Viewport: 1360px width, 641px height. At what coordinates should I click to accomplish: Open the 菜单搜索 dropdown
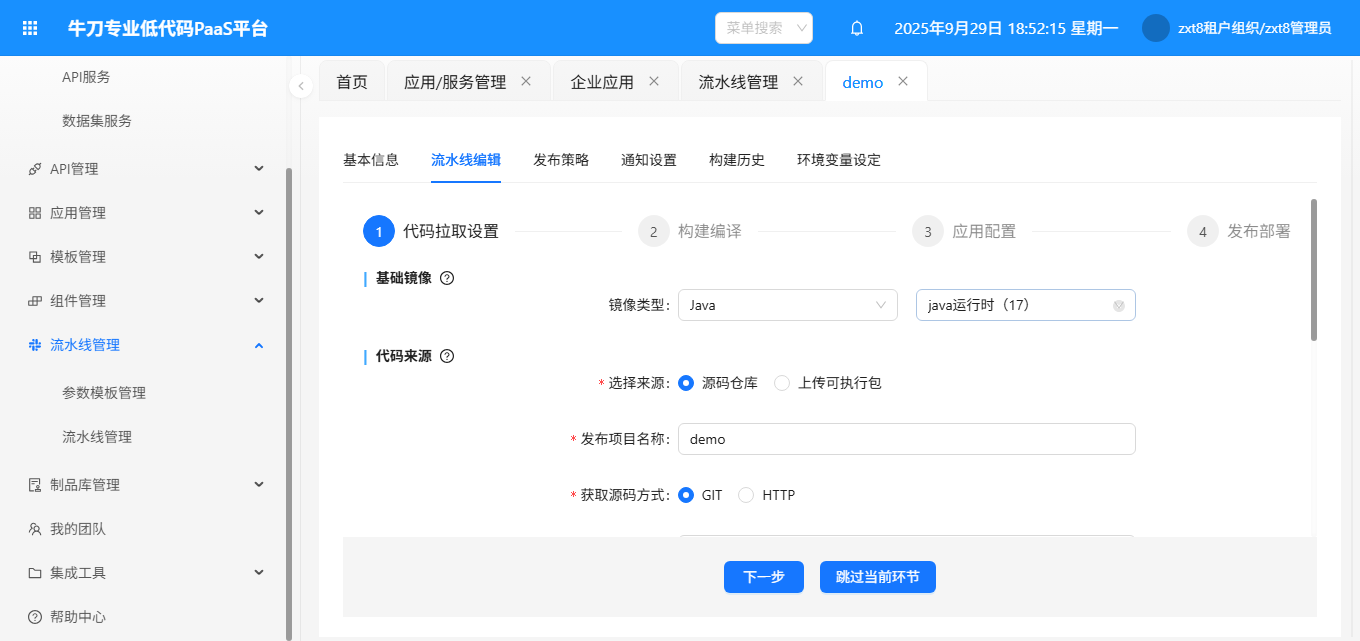764,28
